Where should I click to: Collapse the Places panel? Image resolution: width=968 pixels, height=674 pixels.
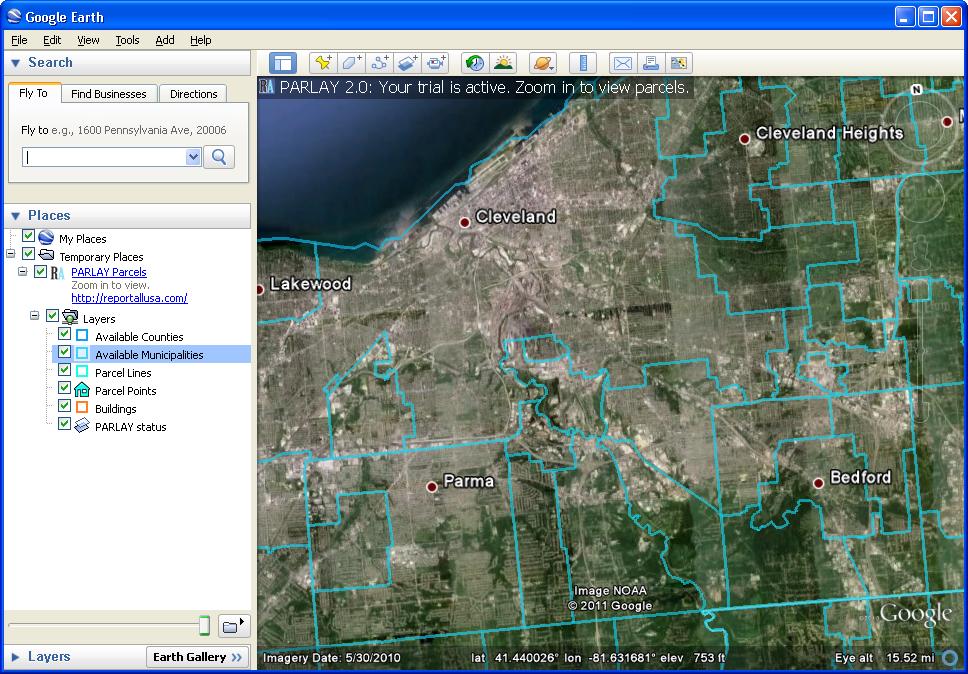pos(16,216)
